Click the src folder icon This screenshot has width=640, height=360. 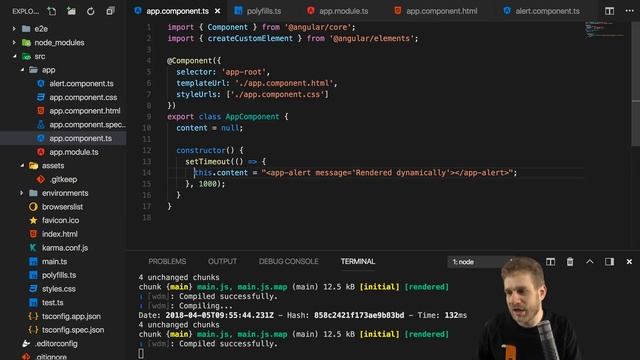coord(26,56)
